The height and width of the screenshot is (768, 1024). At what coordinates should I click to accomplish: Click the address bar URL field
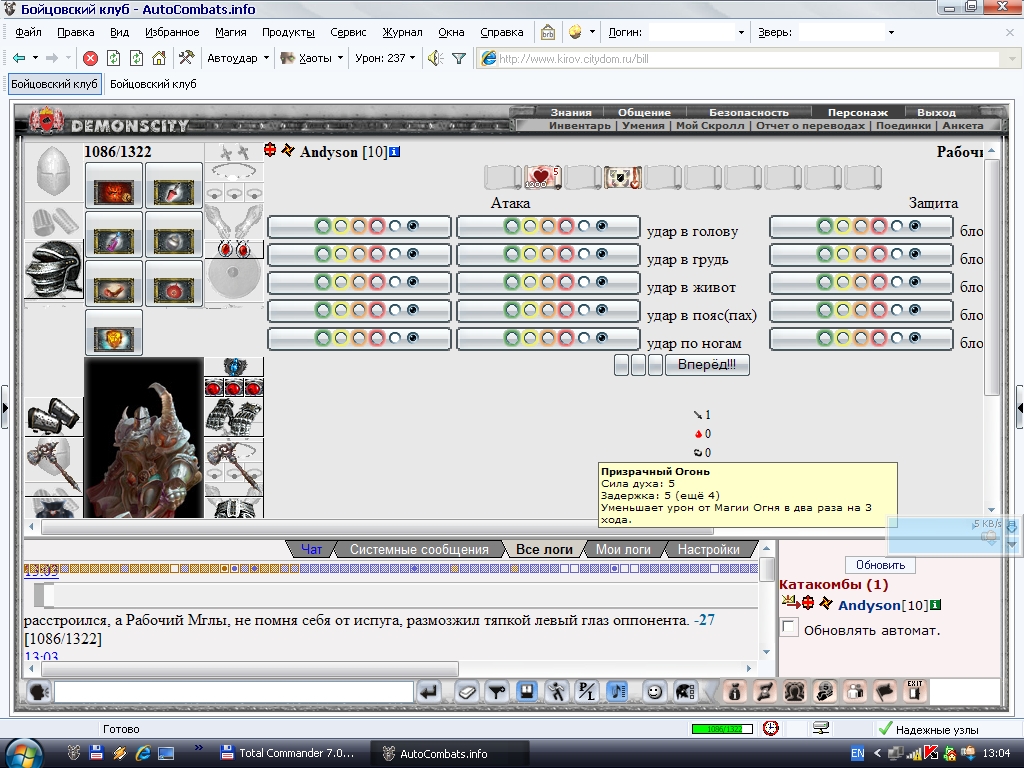pyautogui.click(x=748, y=59)
